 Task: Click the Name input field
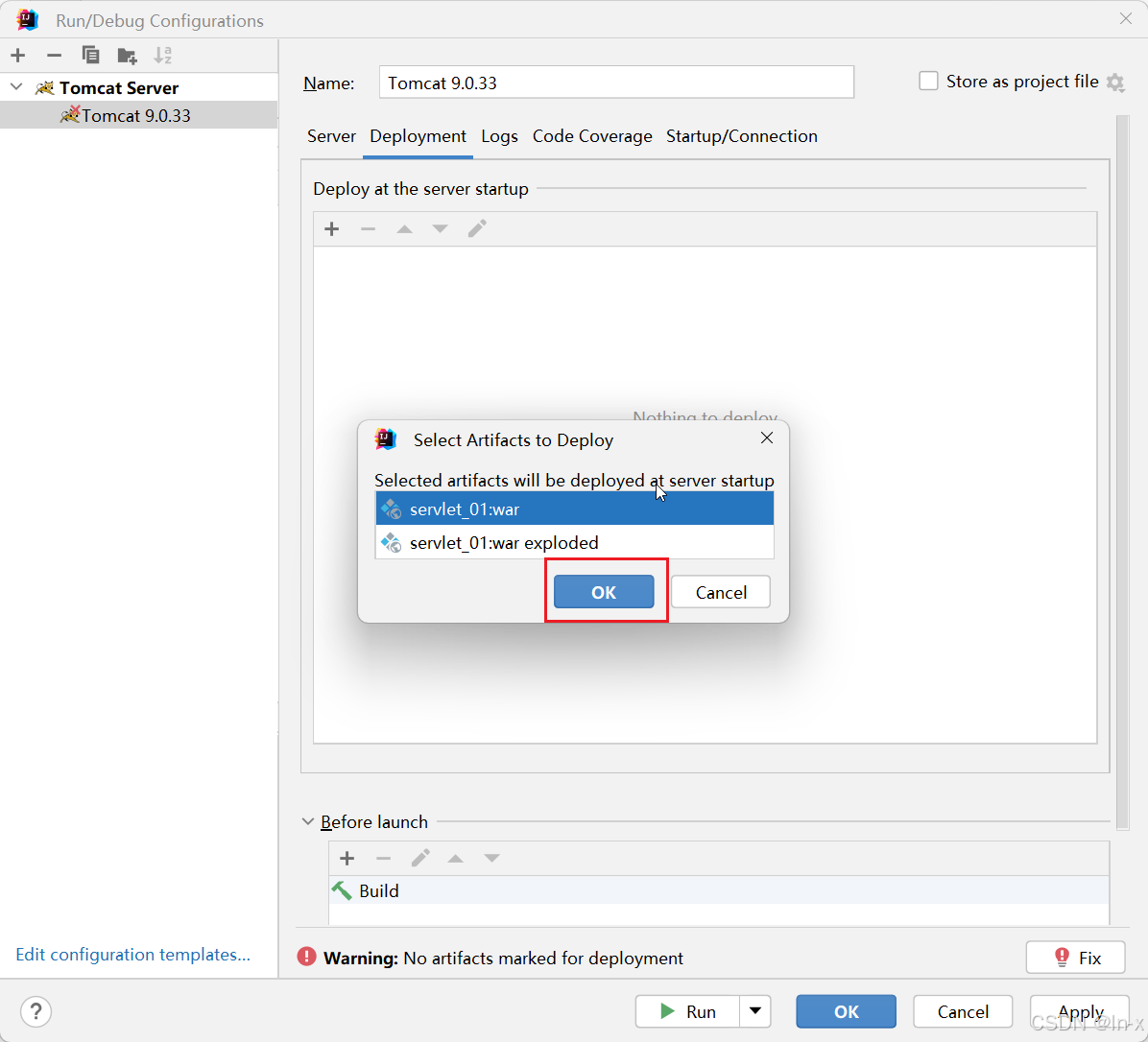point(615,82)
